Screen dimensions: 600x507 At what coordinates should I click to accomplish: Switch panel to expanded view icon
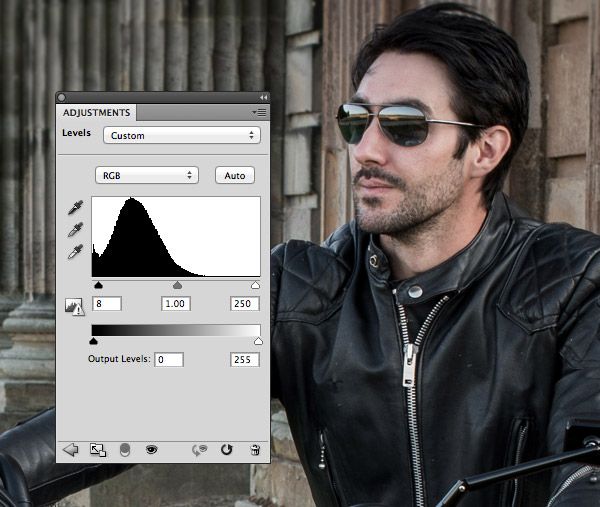[x=98, y=450]
